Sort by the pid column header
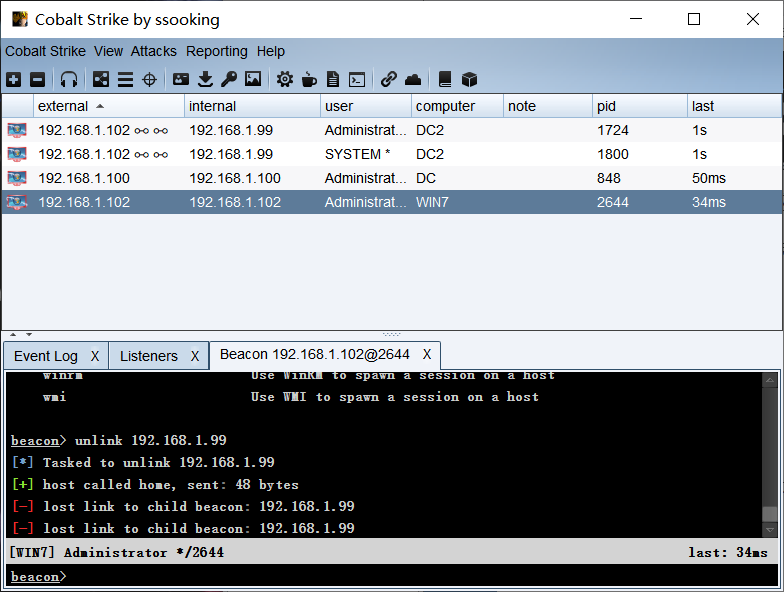The image size is (784, 592). [640, 106]
